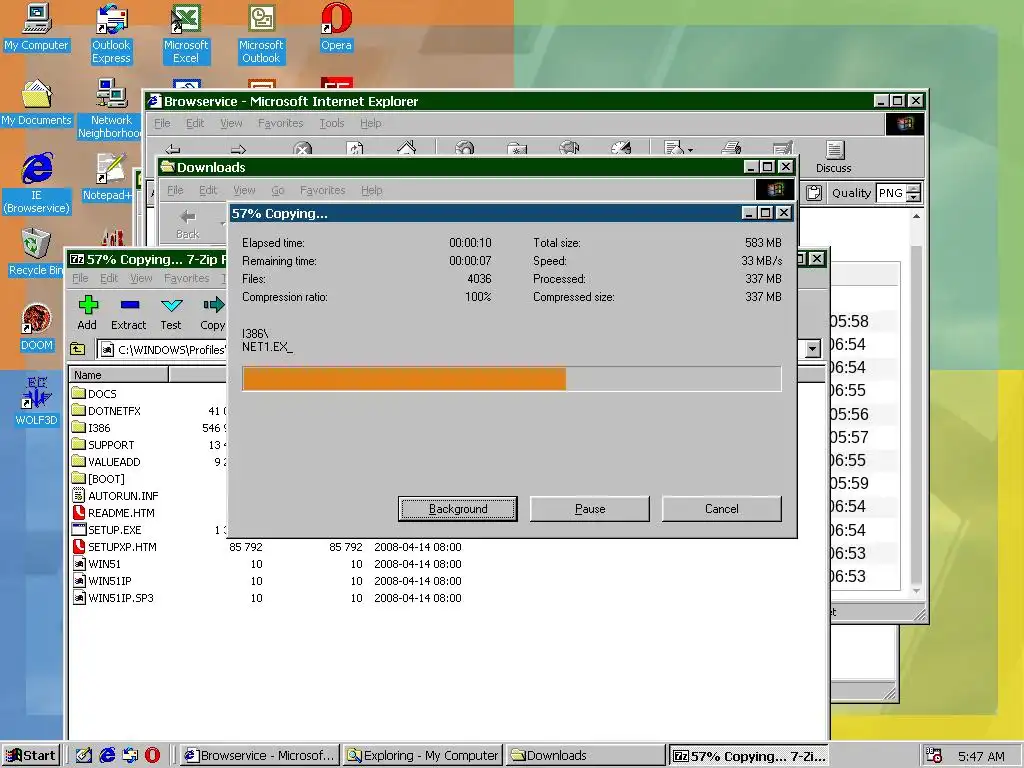The image size is (1024, 768).
Task: Click Opera quick launch icon in taskbar
Action: click(152, 756)
